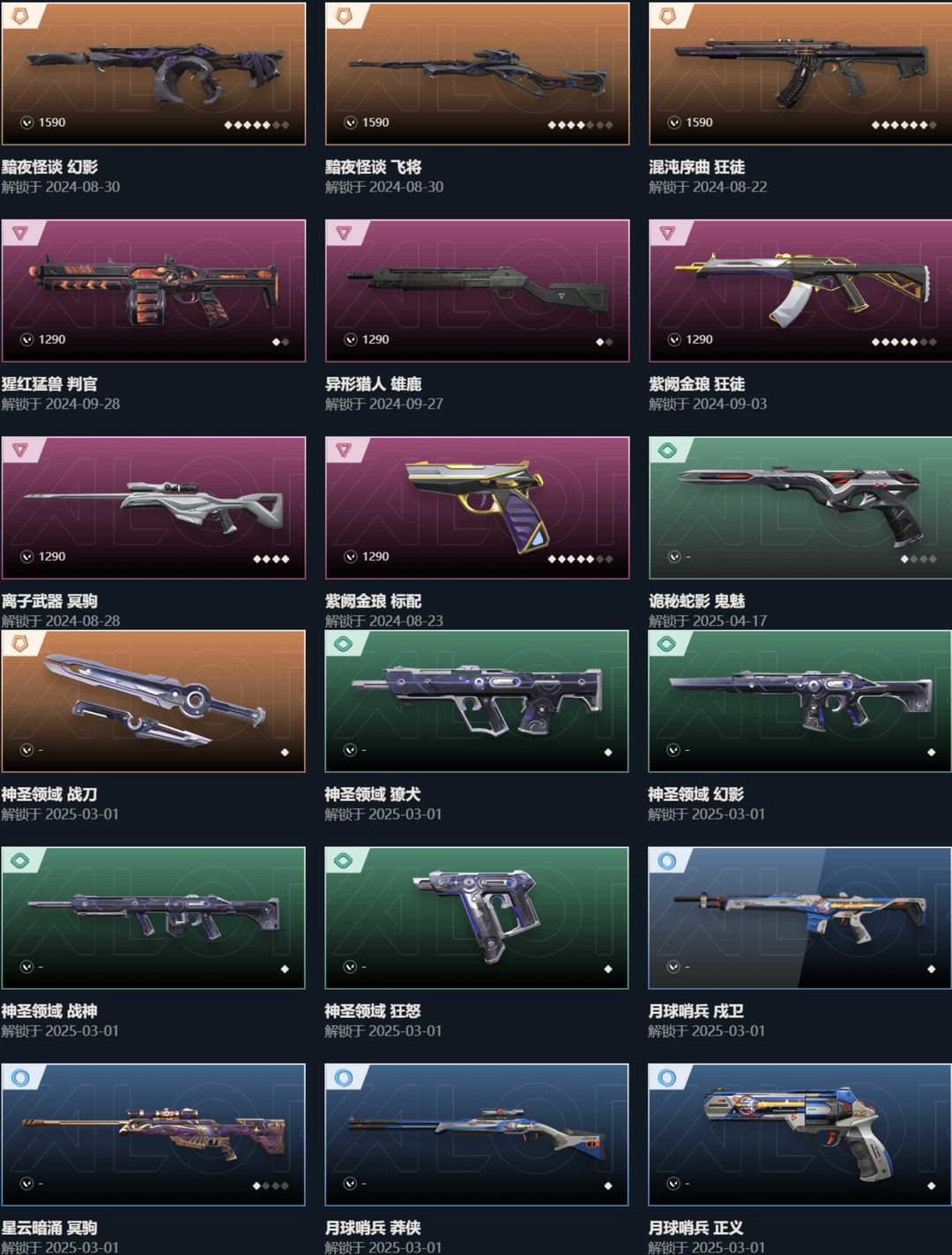Open the 离子武器 冥驹 sniper skin thumbnail
This screenshot has width=952, height=1255.
pyautogui.click(x=153, y=508)
